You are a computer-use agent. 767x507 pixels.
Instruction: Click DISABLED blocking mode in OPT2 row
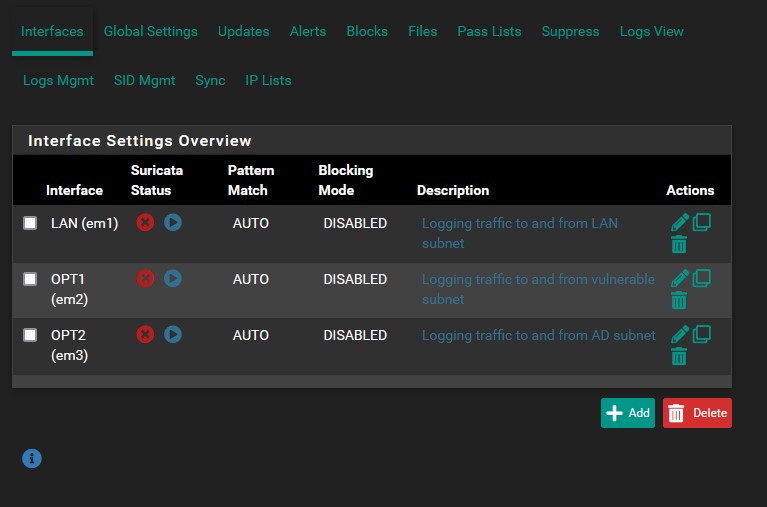pyautogui.click(x=355, y=335)
